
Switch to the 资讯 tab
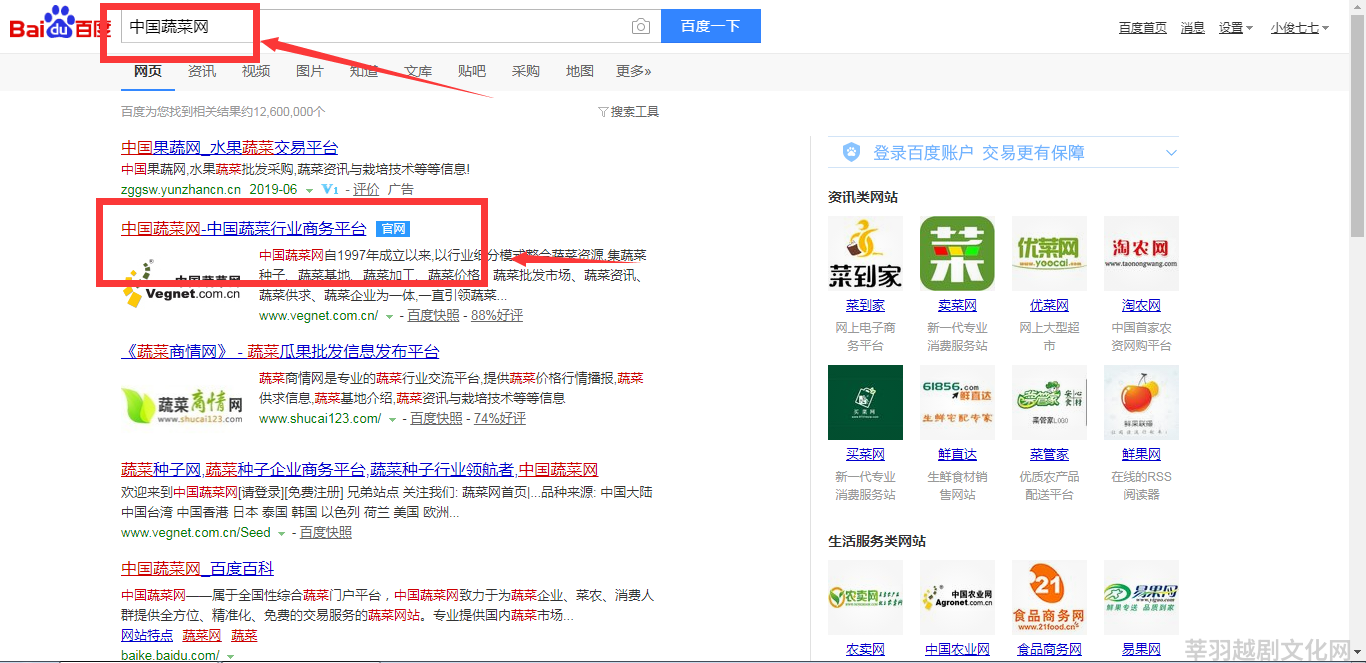click(202, 71)
